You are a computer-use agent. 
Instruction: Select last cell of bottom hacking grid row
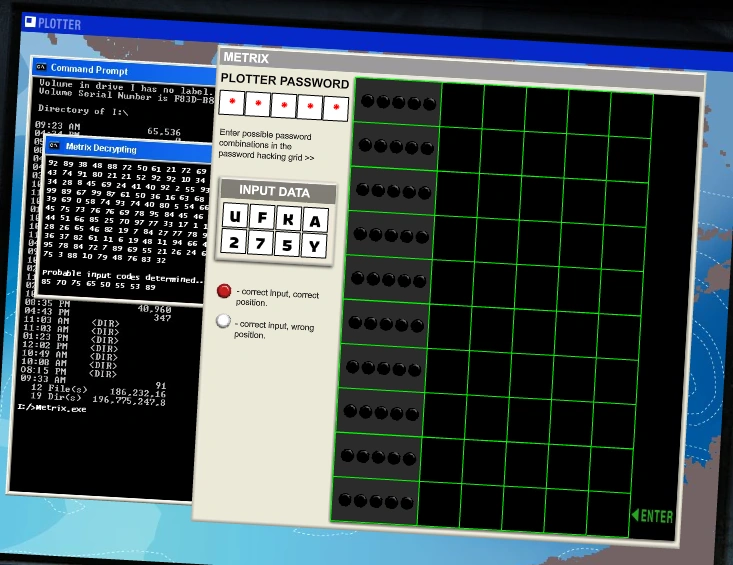click(609, 513)
